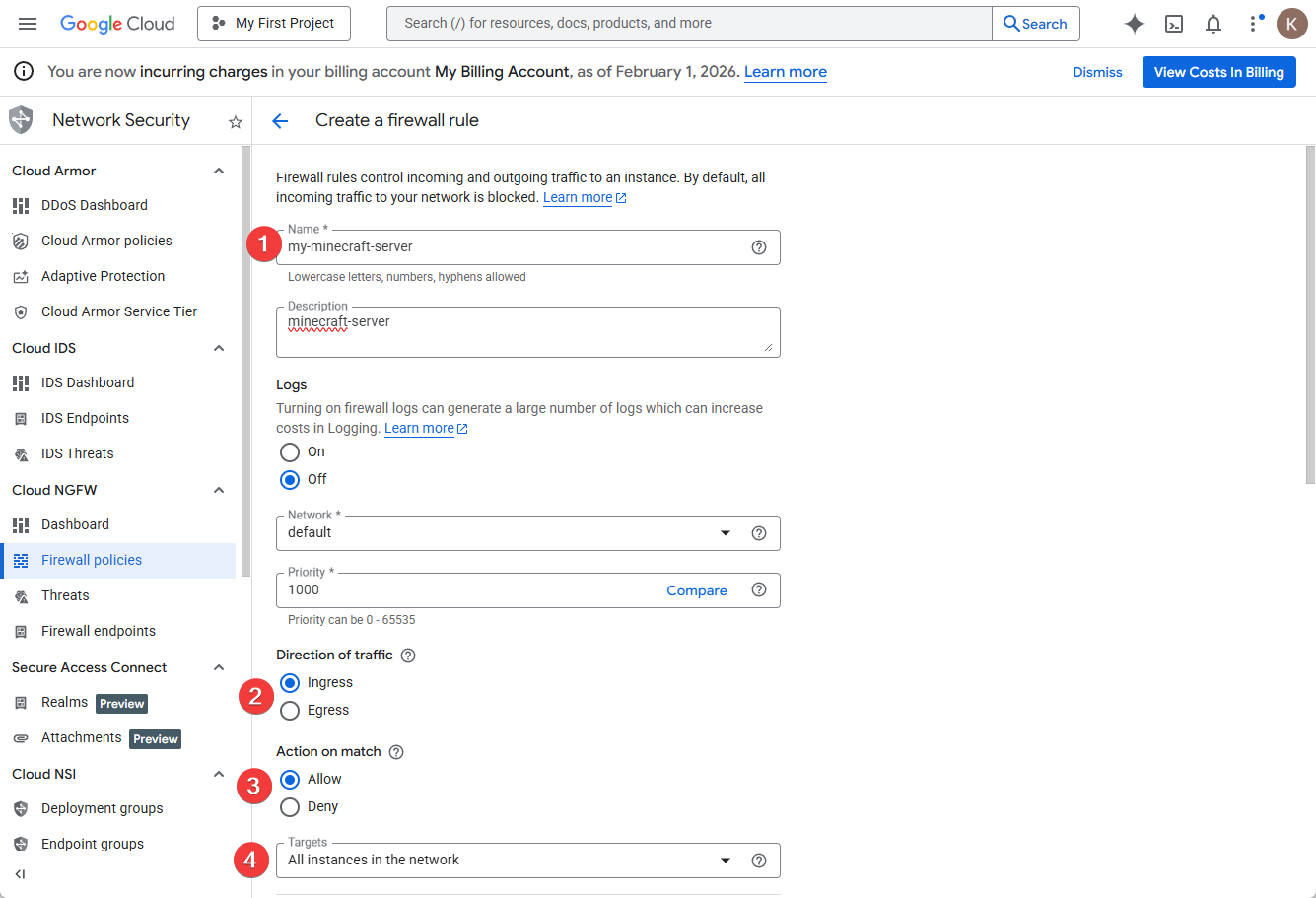Collapse the Cloud NGFW section
Viewport: 1316px width, 898px height.
pos(219,490)
